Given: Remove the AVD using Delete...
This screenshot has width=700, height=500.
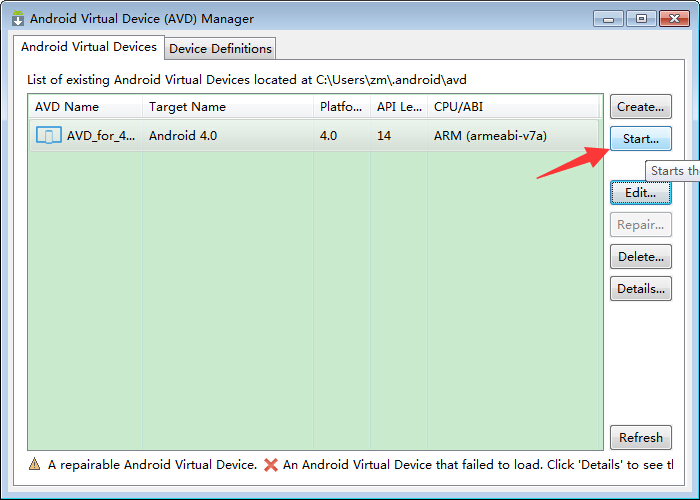Looking at the screenshot, I should coord(641,257).
